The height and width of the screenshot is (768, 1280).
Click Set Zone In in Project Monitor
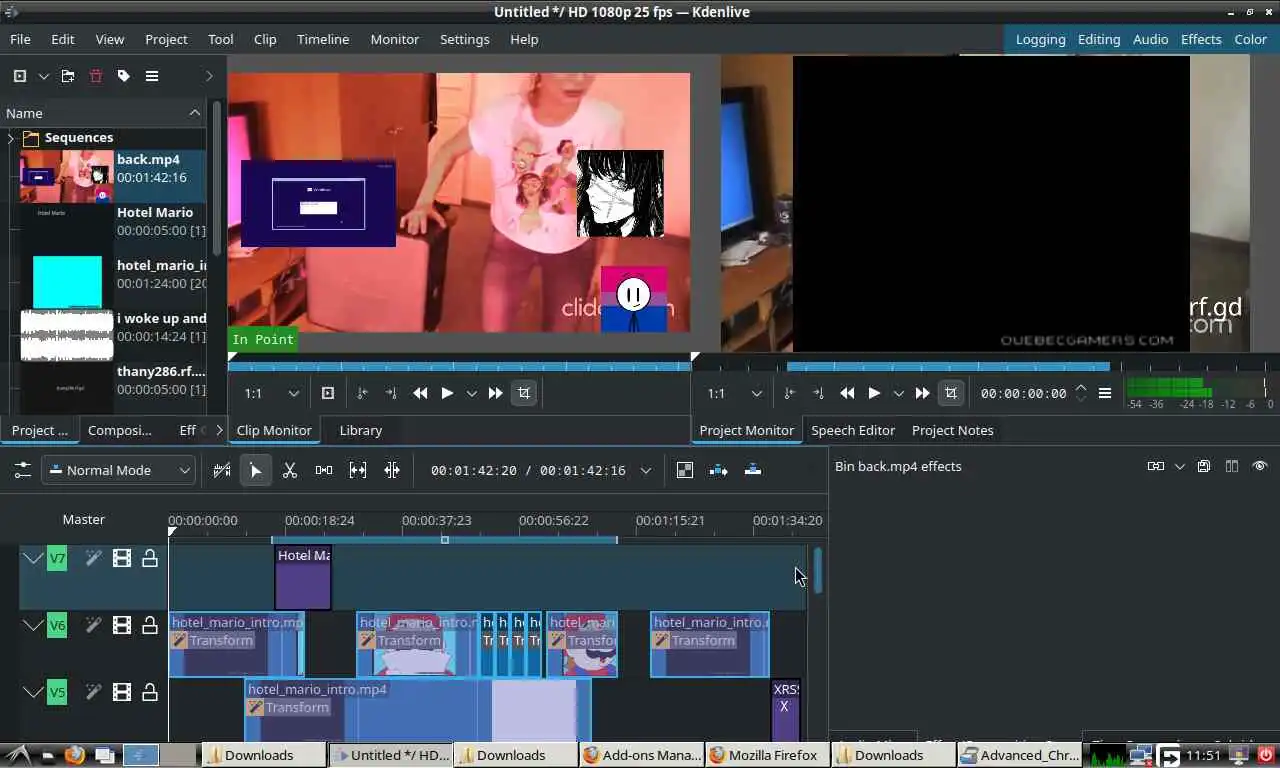[x=789, y=393]
